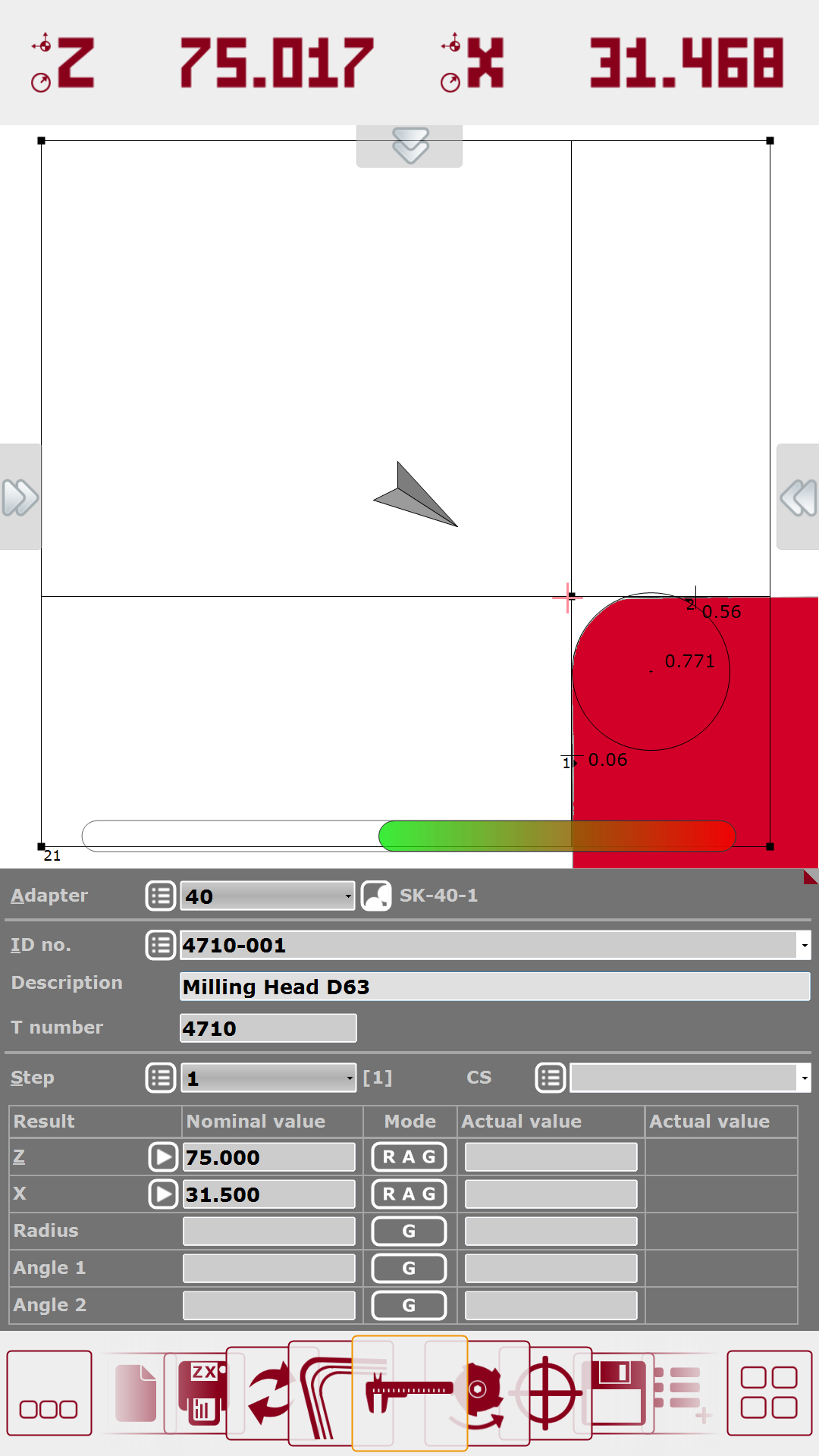Select the caliper measuring tool icon
This screenshot has width=819, height=1456.
(409, 1392)
